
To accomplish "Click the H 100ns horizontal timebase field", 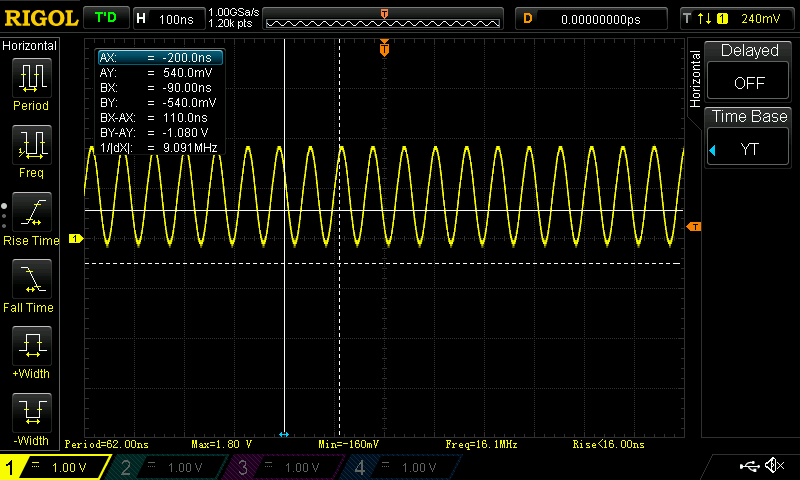I will 169,19.
